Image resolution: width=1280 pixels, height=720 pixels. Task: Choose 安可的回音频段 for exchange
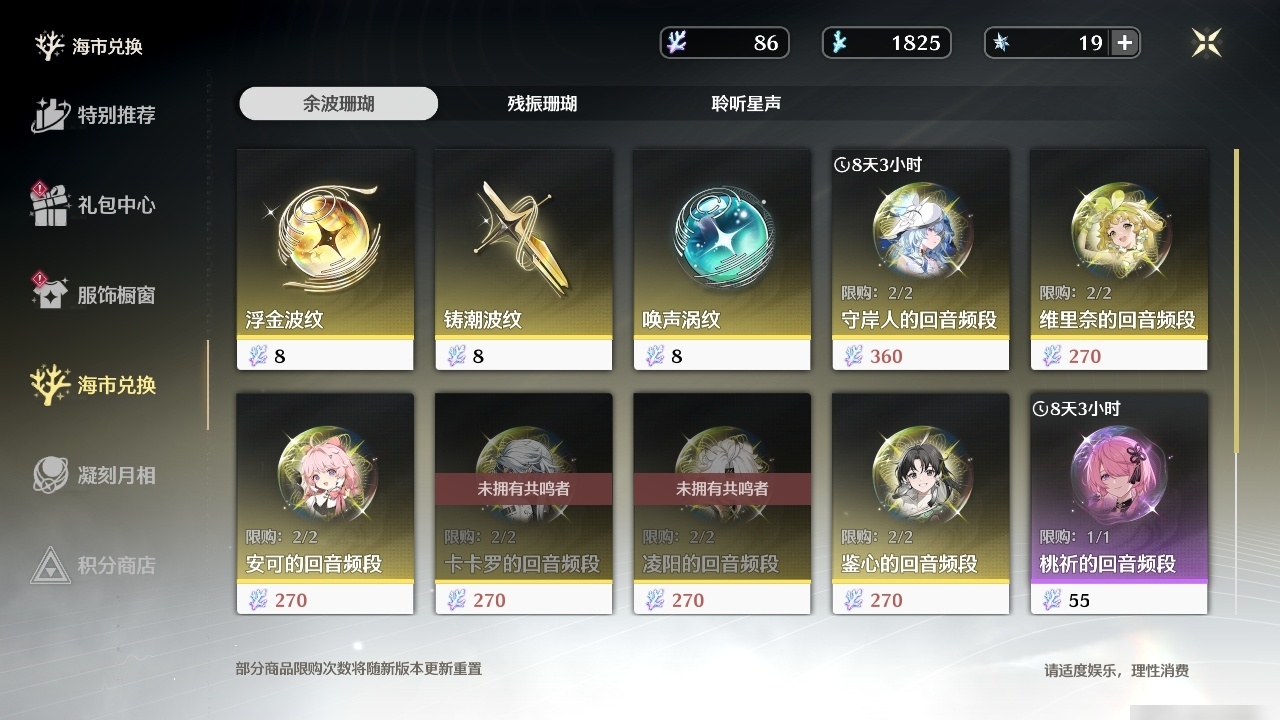[325, 503]
